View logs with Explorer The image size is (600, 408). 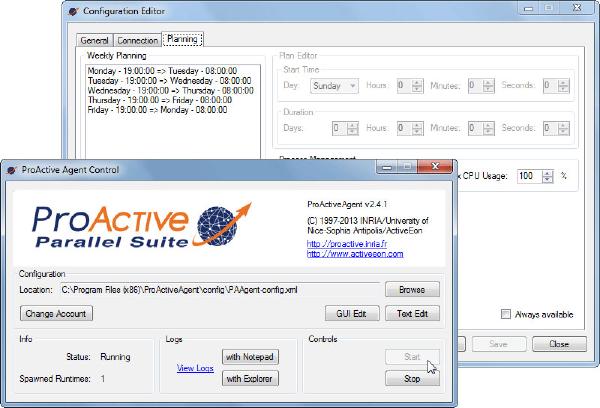[250, 379]
